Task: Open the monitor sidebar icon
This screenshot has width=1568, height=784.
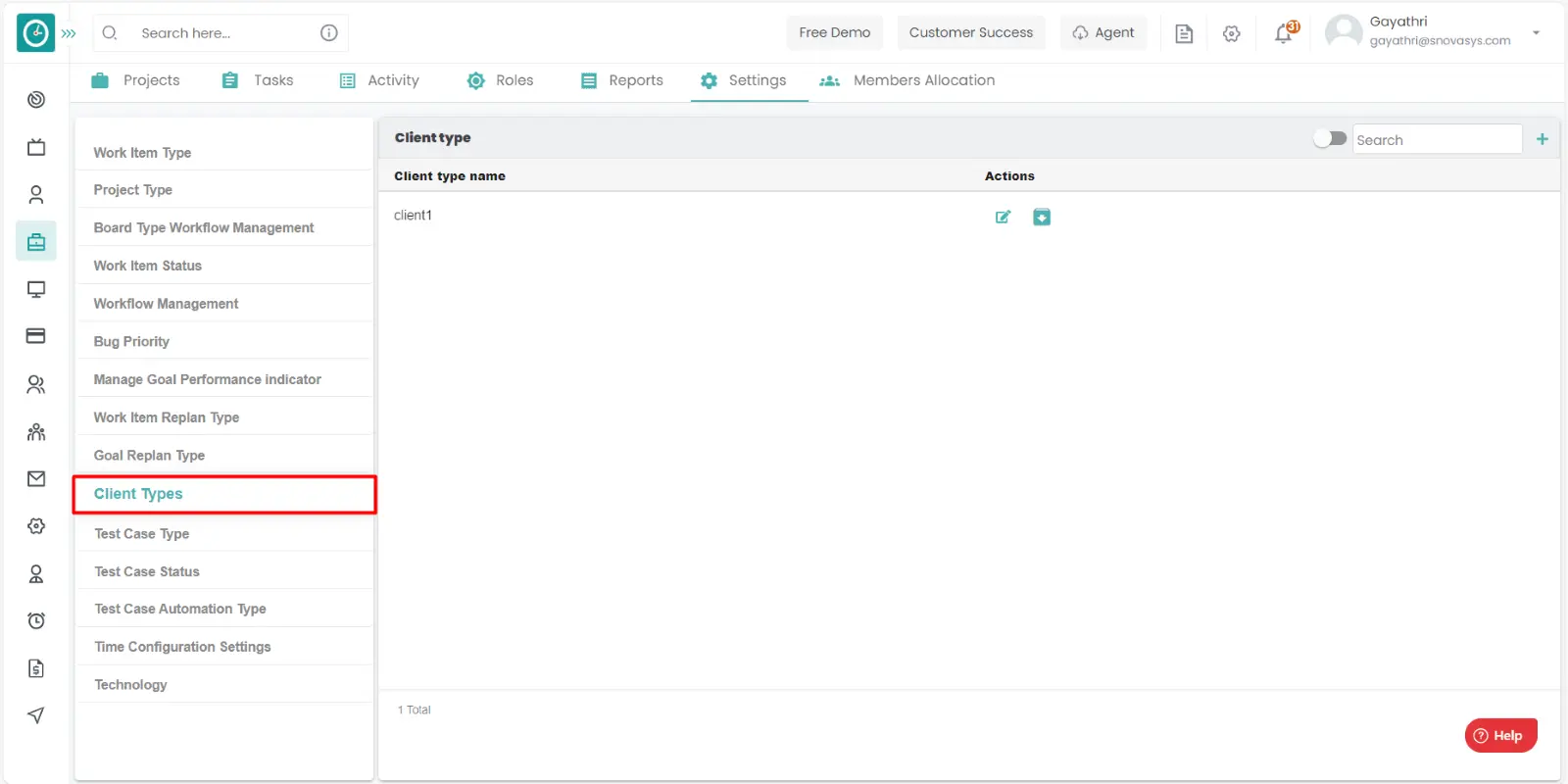Action: point(36,289)
